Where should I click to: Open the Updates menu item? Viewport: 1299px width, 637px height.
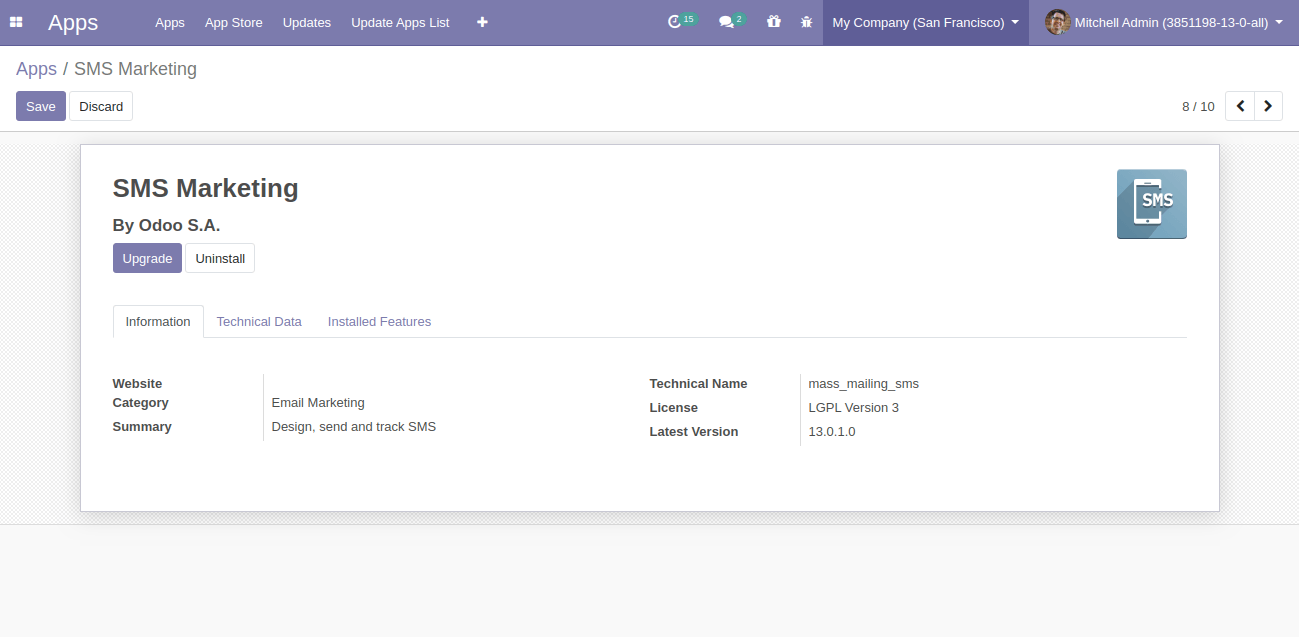click(x=307, y=22)
